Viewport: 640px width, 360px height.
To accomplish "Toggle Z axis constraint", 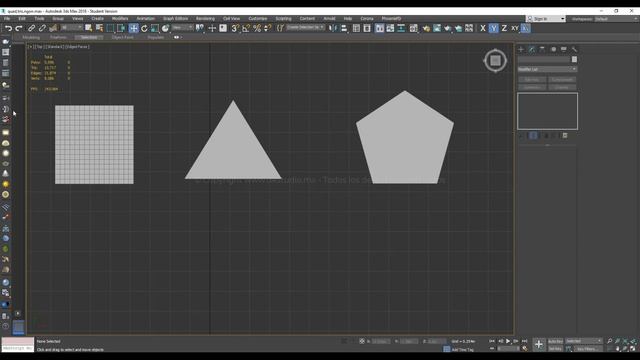I will [504, 28].
